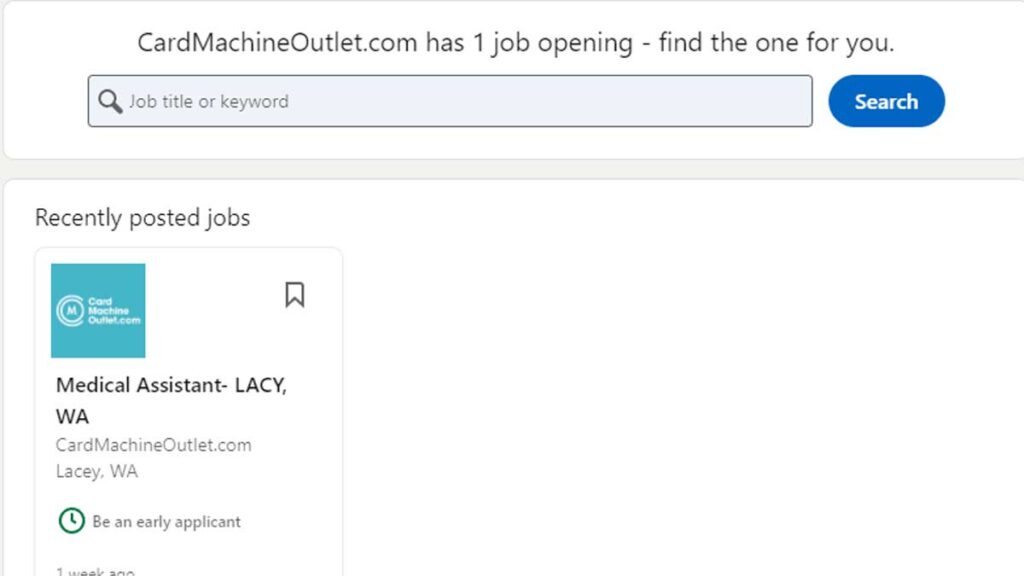
Task: Click the magnifying glass icon in search field
Action: 110,101
